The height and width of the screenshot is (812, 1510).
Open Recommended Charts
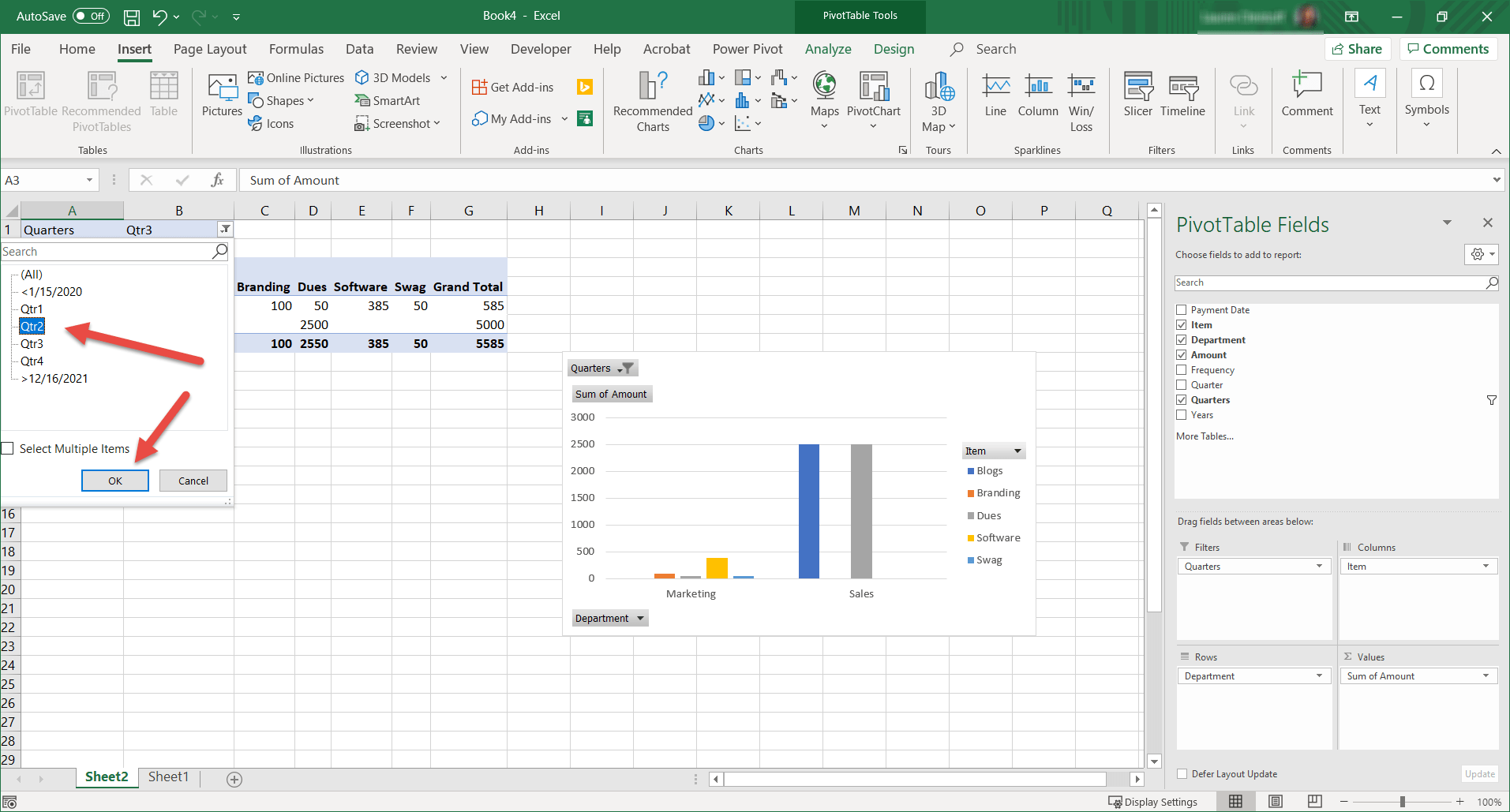click(653, 102)
